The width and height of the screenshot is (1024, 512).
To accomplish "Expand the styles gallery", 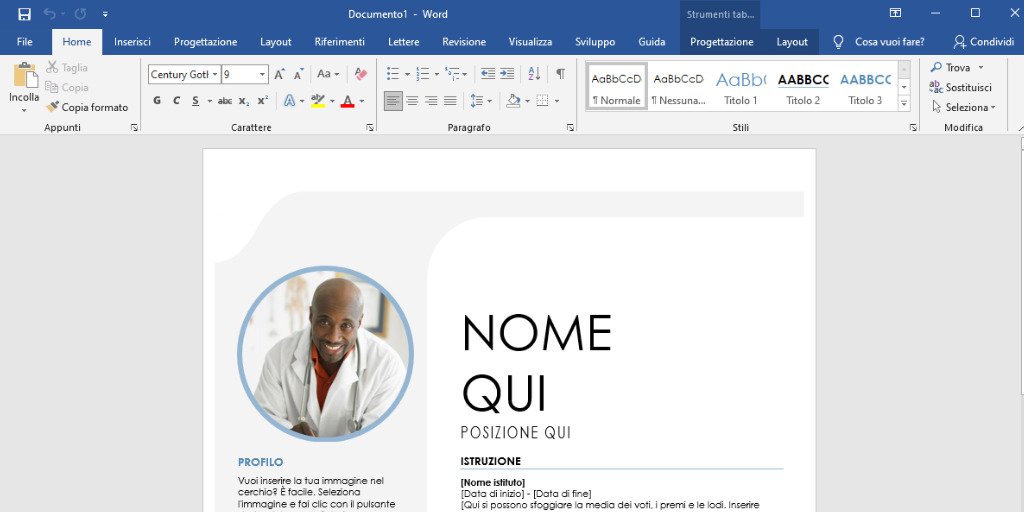I will 904,103.
